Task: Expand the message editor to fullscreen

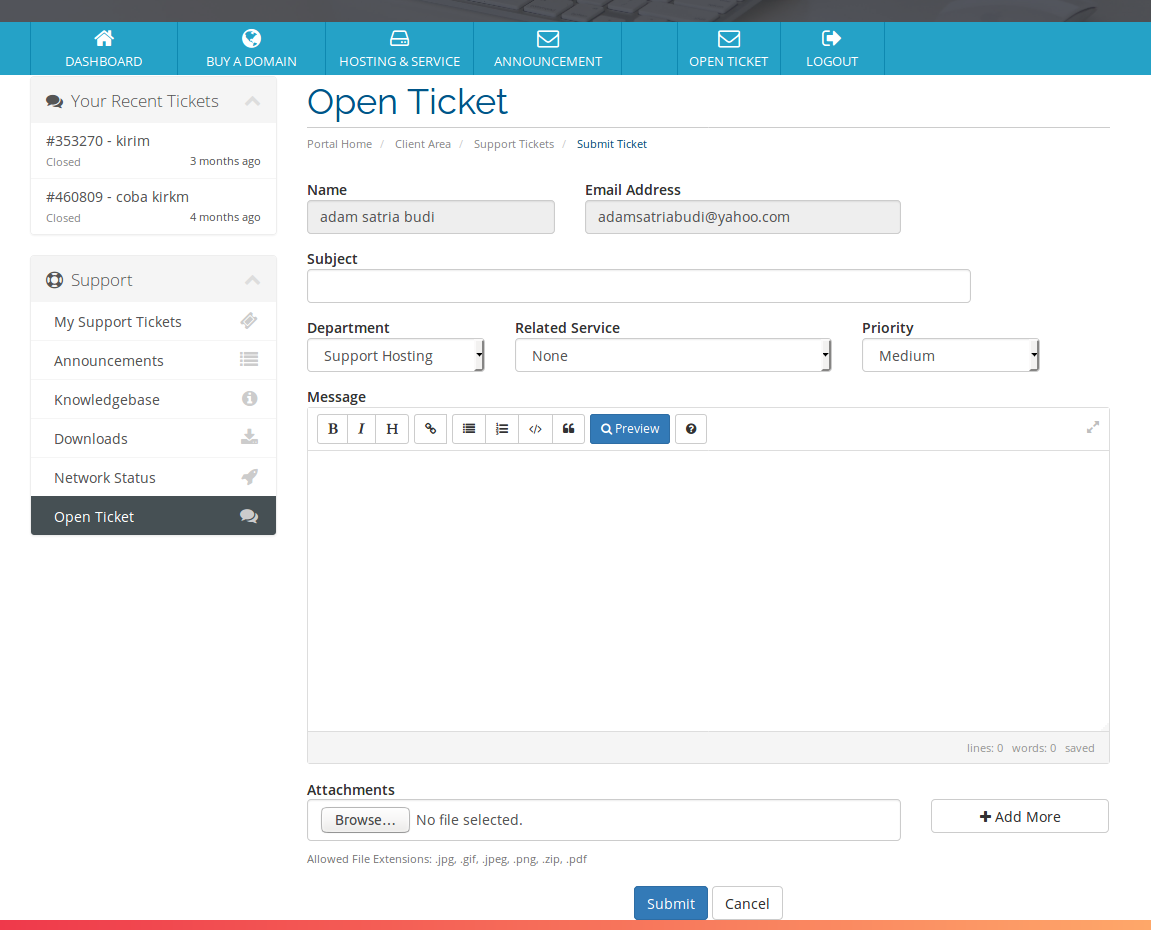Action: pos(1092,426)
